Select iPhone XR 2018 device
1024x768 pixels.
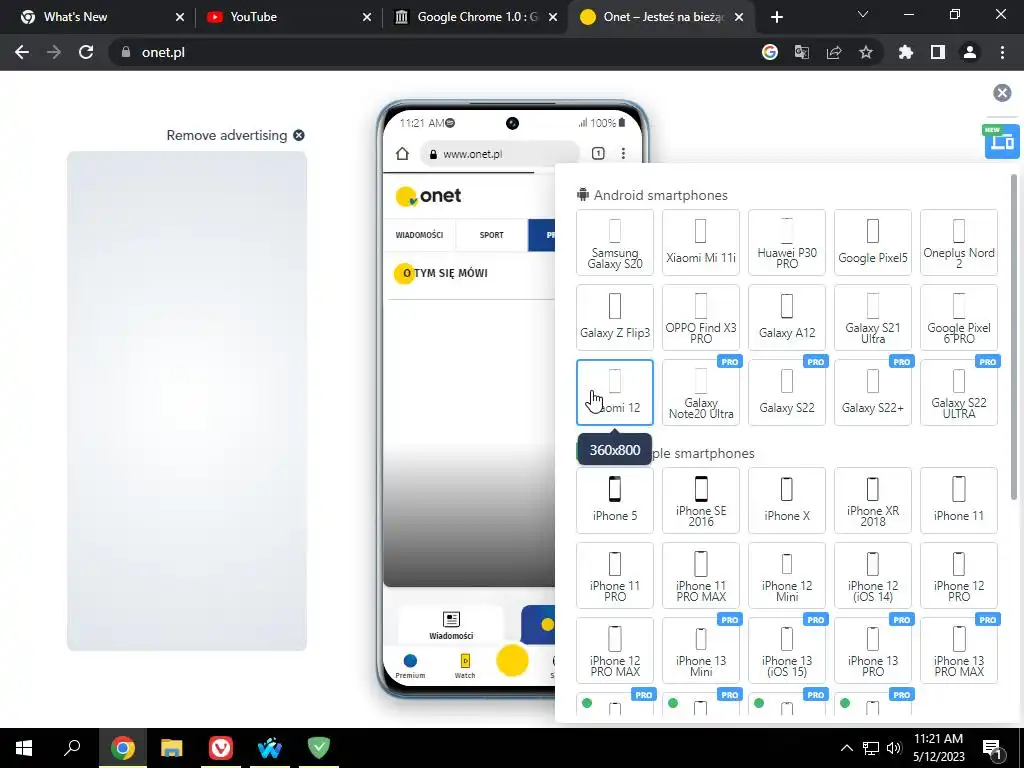coord(872,500)
